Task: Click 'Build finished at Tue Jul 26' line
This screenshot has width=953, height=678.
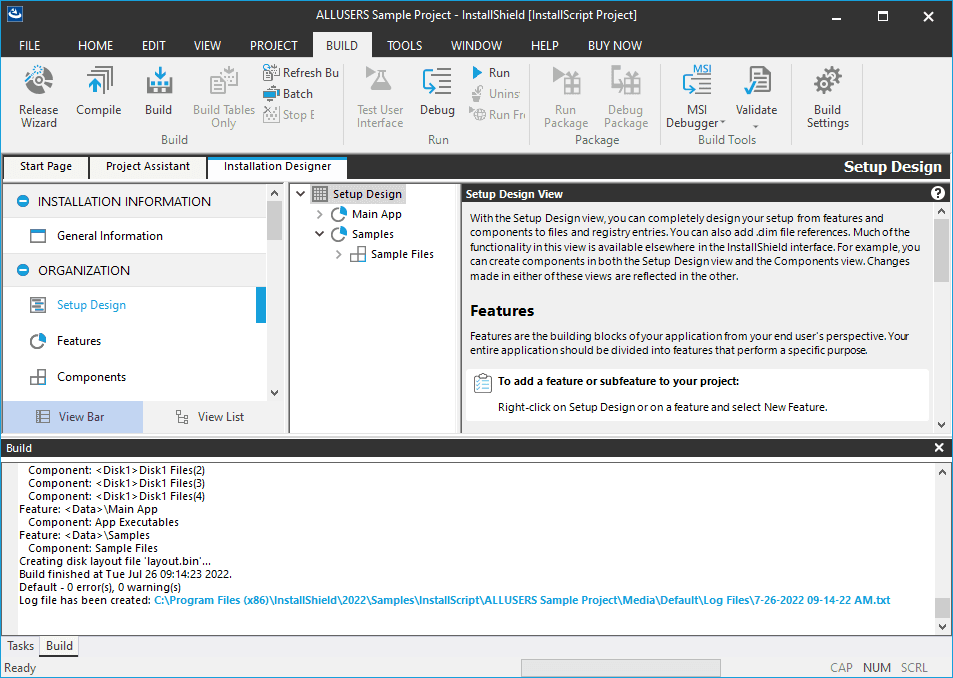Action: (125, 574)
